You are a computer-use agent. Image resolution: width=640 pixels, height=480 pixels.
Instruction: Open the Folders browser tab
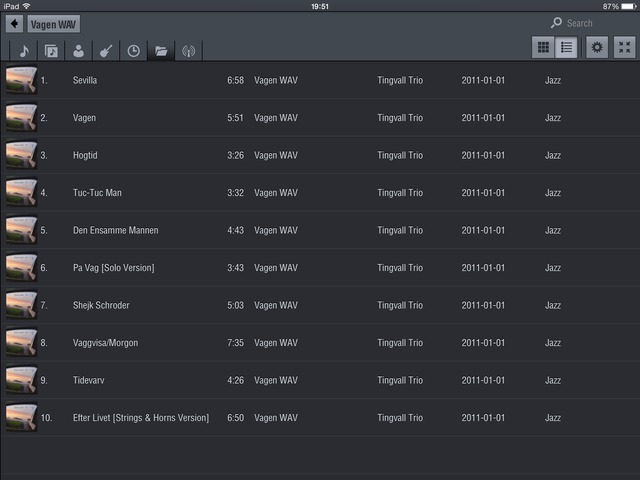[x=160, y=50]
